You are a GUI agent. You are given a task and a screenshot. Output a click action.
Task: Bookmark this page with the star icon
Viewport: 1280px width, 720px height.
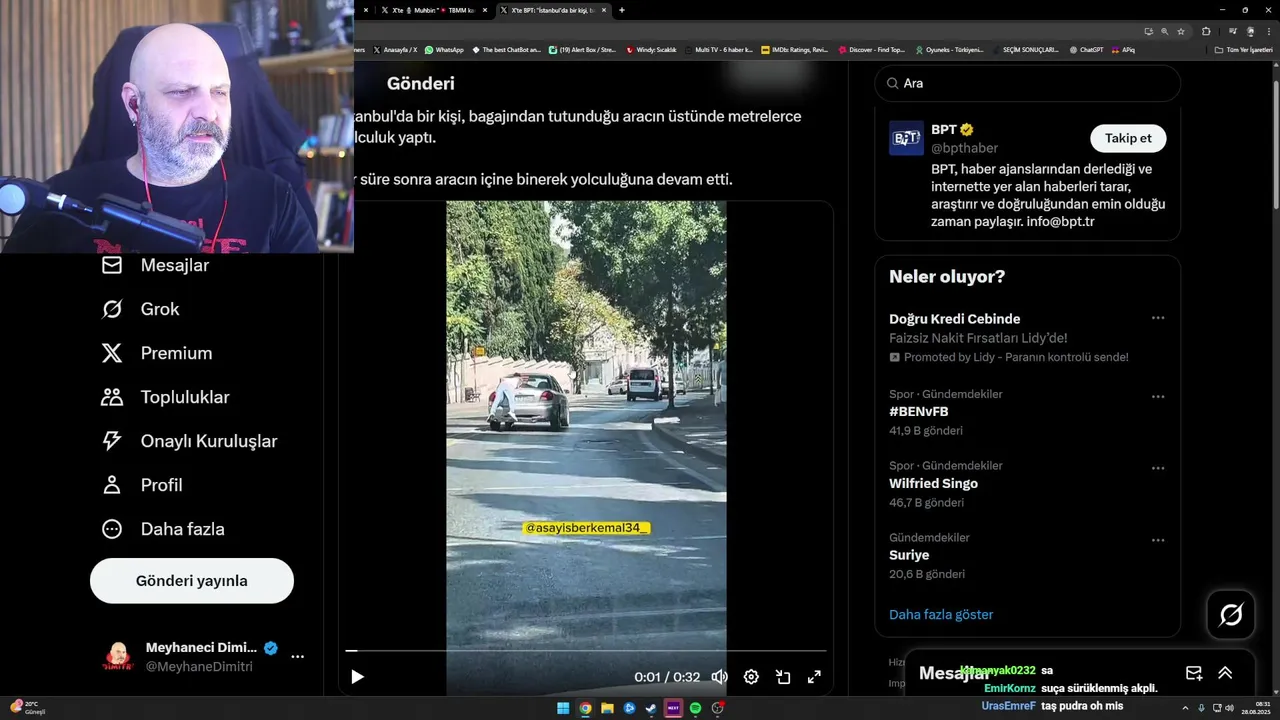pos(1181,31)
